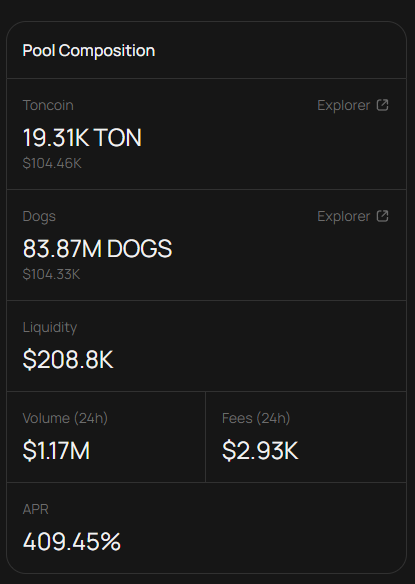
Task: Click the APR label
Action: click(x=35, y=509)
